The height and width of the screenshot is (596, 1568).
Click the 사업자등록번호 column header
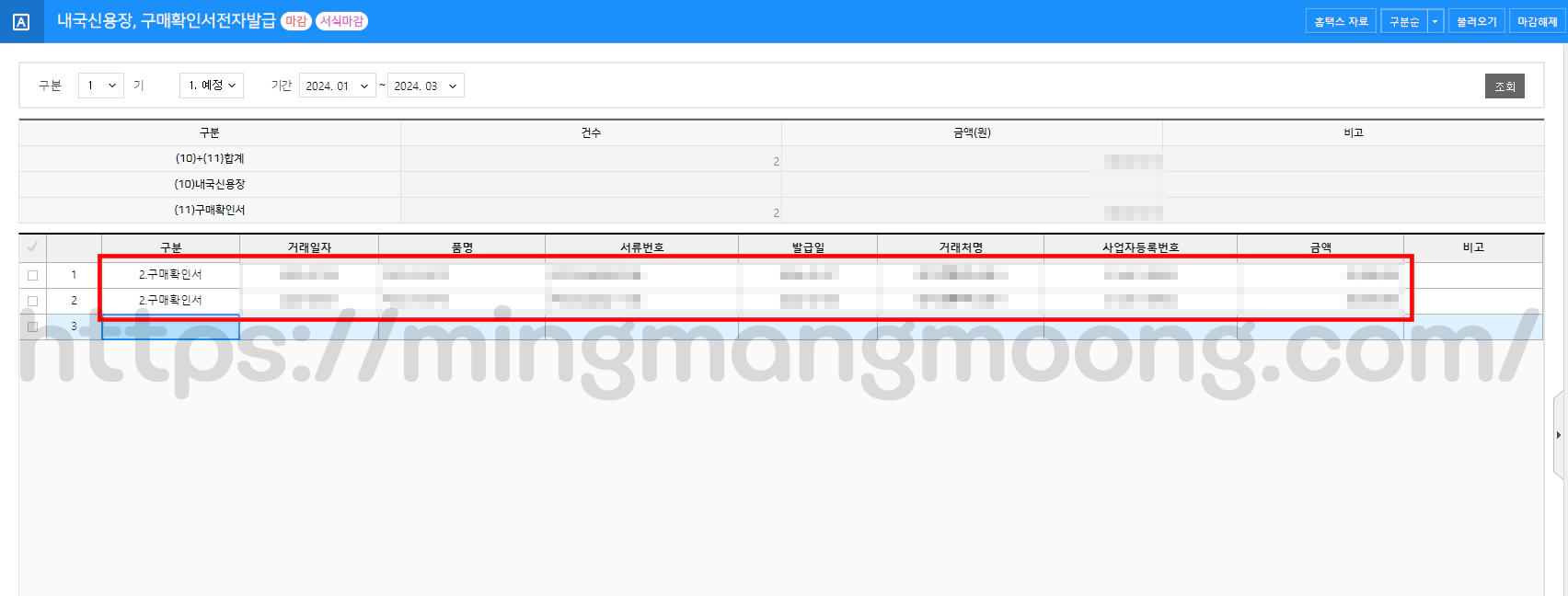[1141, 247]
